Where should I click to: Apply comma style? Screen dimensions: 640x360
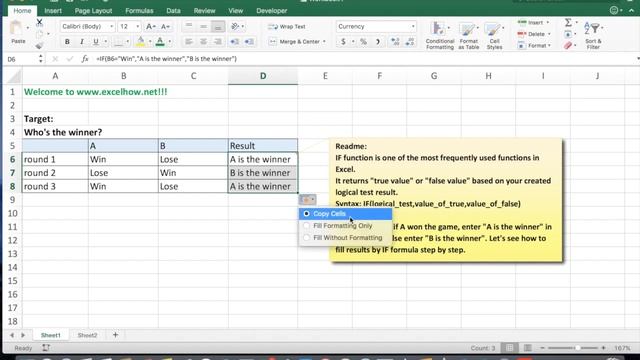coord(378,42)
